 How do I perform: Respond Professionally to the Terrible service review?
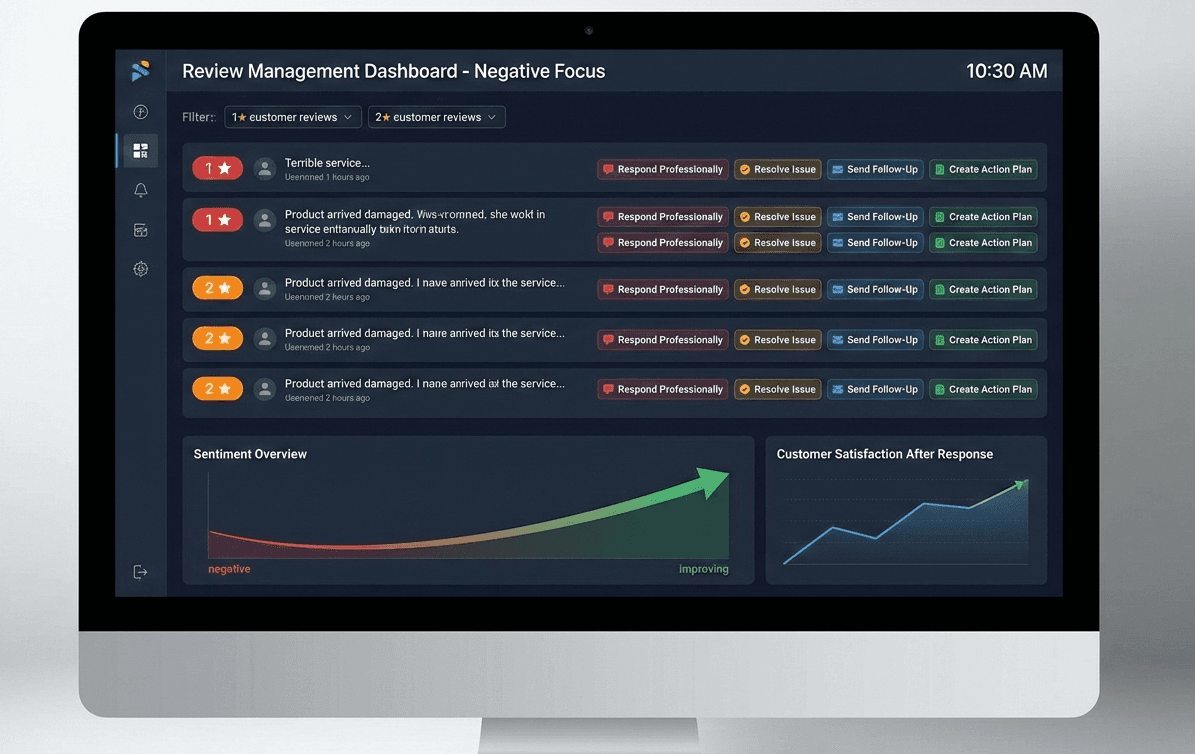click(662, 168)
